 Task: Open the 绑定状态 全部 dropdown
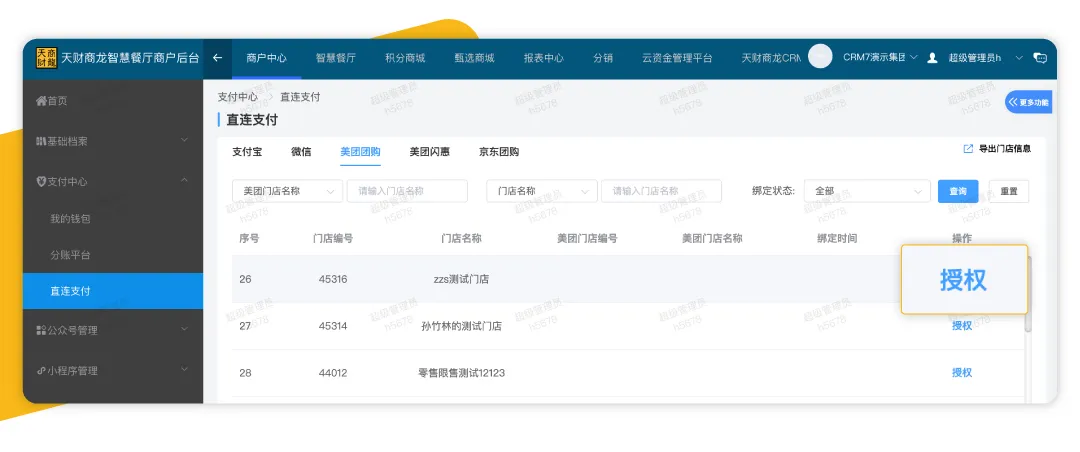point(868,191)
